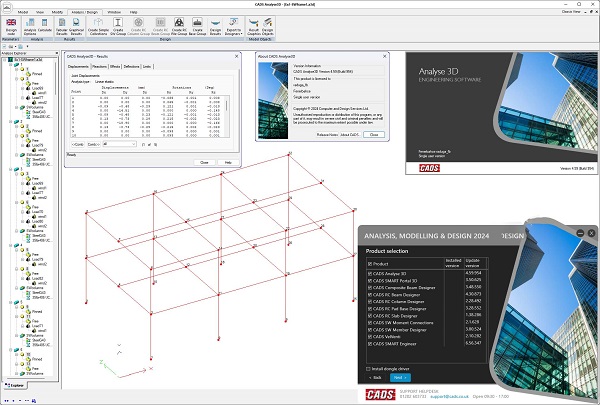Toggle Design Objects icon
The width and height of the screenshot is (600, 405).
point(267,23)
